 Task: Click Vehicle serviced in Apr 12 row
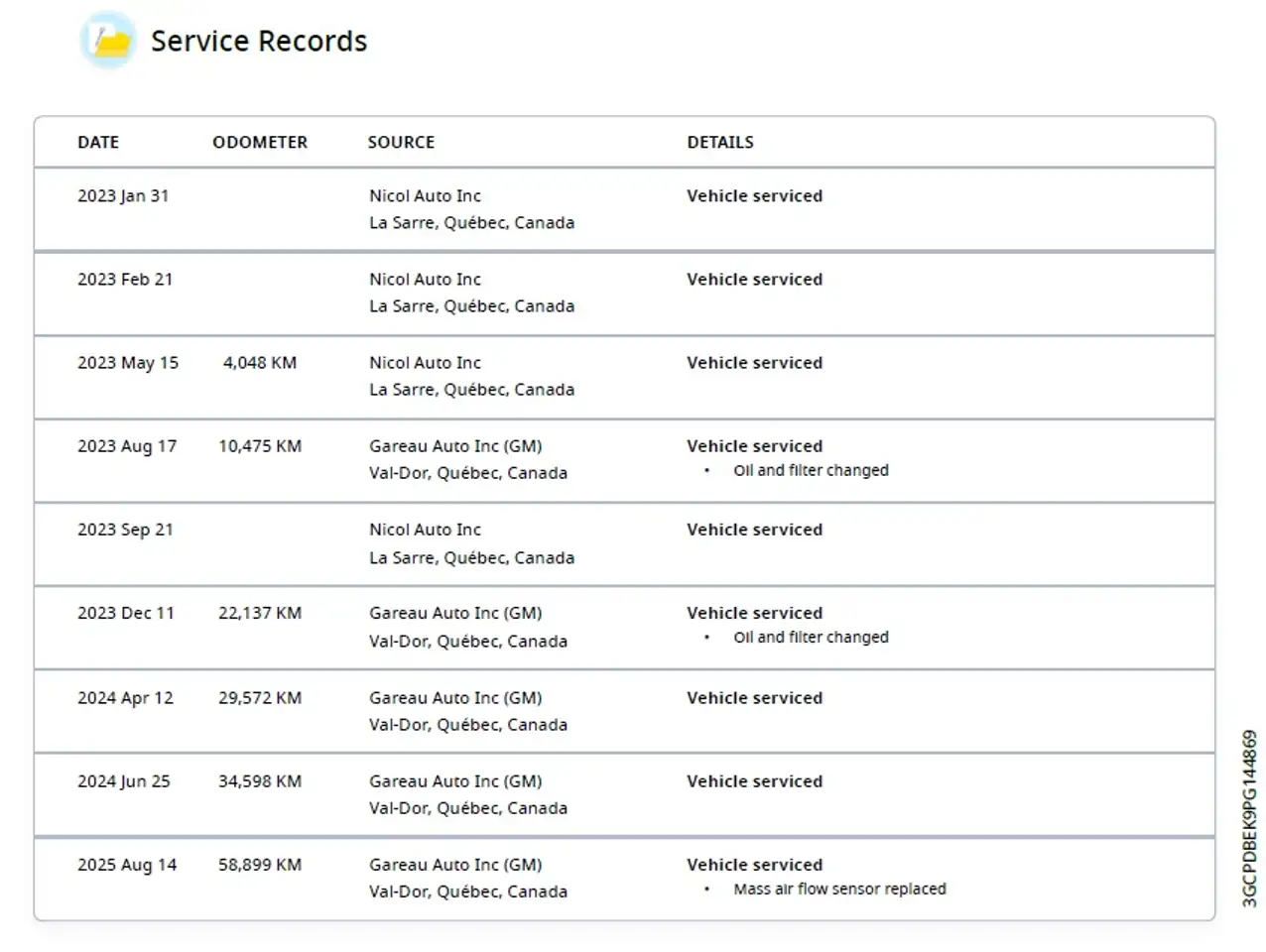point(755,698)
